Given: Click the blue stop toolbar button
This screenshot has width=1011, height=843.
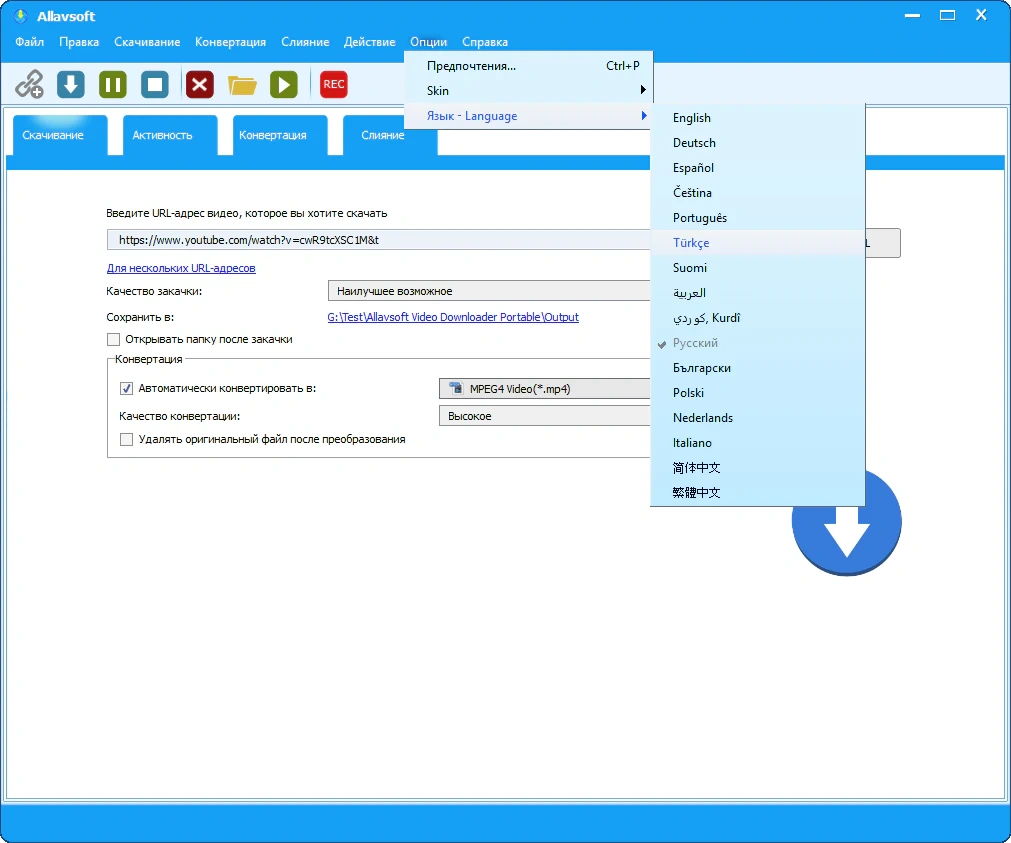Looking at the screenshot, I should tap(155, 84).
